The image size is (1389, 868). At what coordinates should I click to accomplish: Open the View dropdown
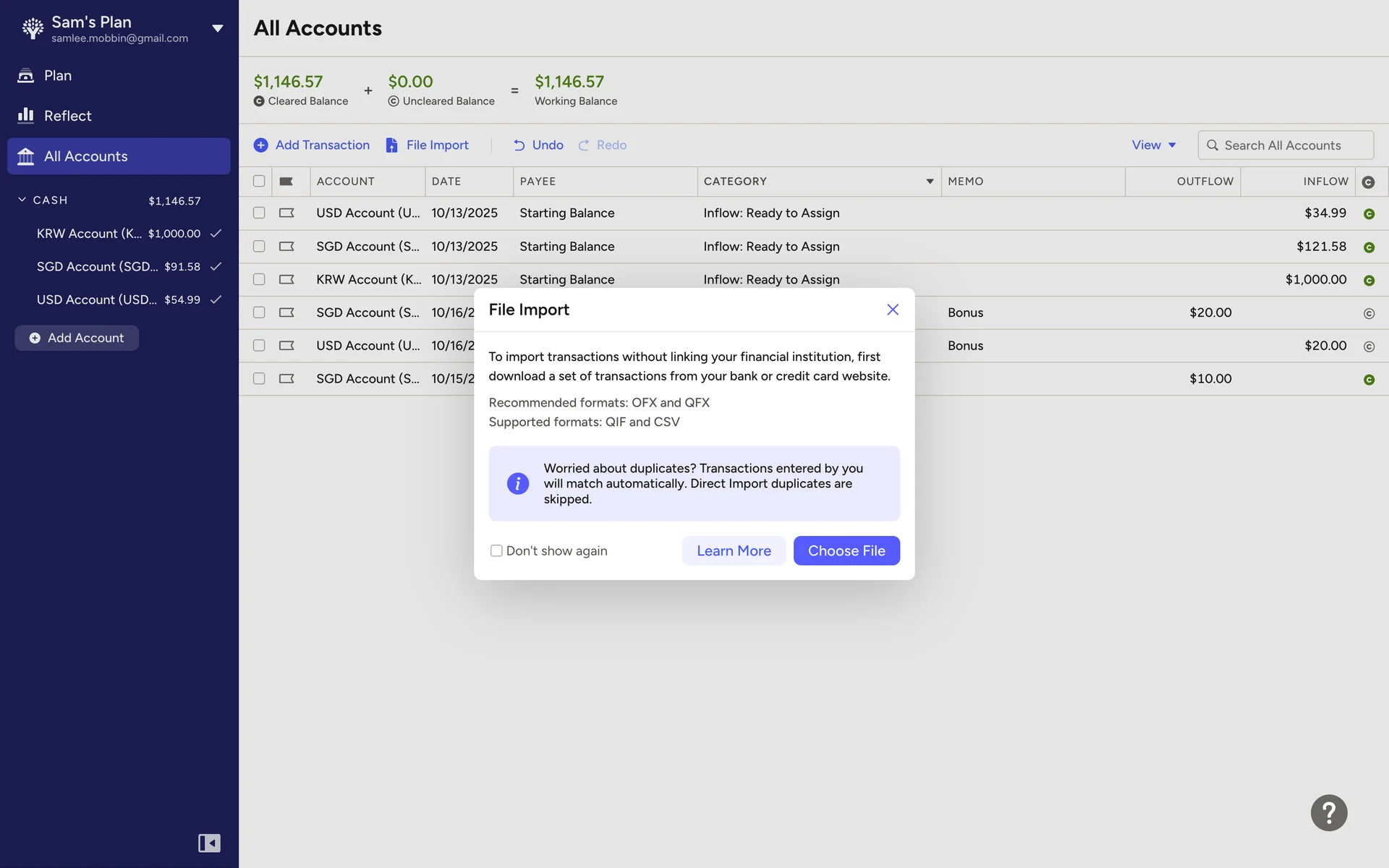click(x=1153, y=145)
